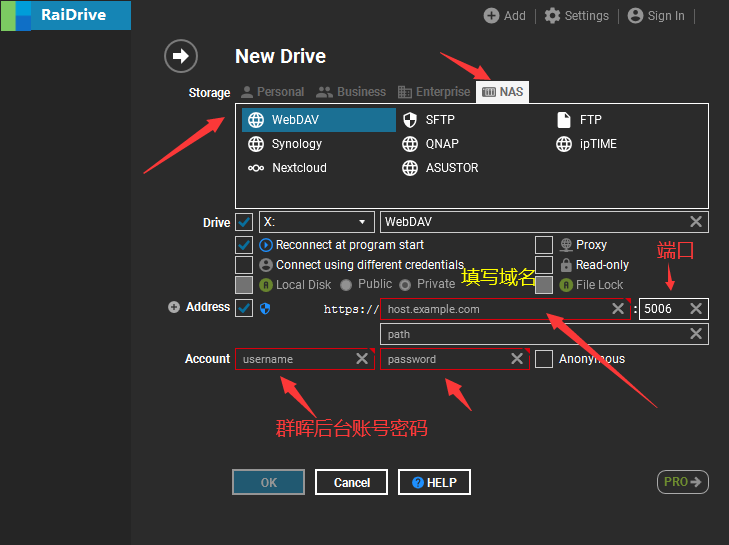Select the Public radio option
Screen dimensions: 729x545
point(346,285)
